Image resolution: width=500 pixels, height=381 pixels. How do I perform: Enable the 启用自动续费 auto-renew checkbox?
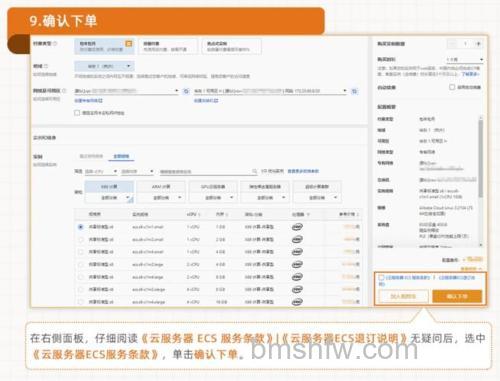coord(452,87)
